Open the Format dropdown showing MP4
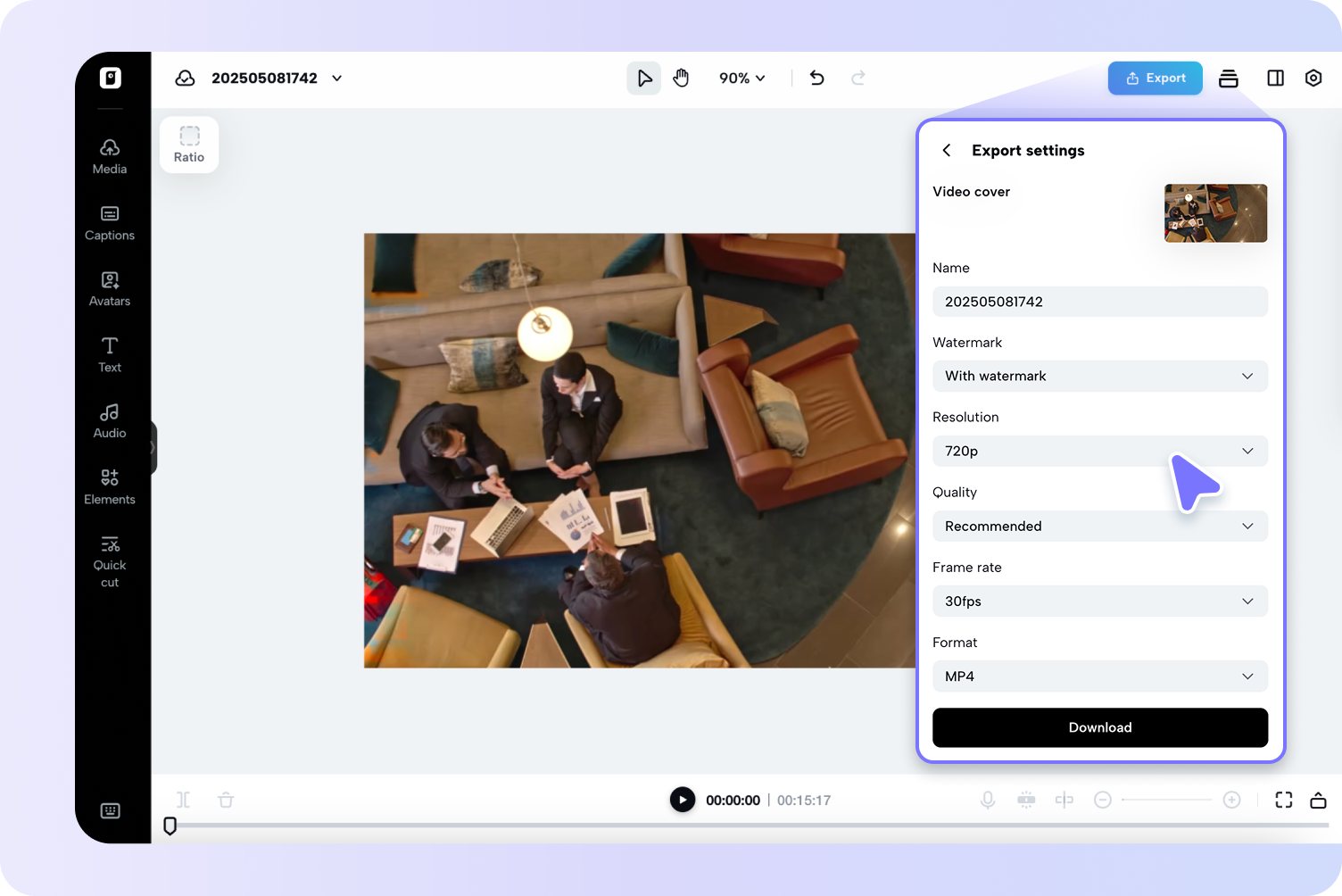1342x896 pixels. pyautogui.click(x=1100, y=676)
